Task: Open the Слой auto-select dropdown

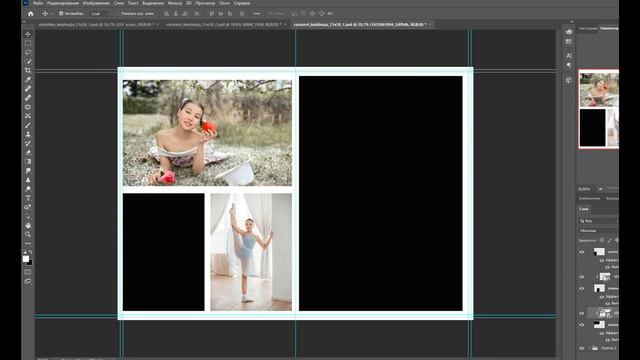Action: 99,13
